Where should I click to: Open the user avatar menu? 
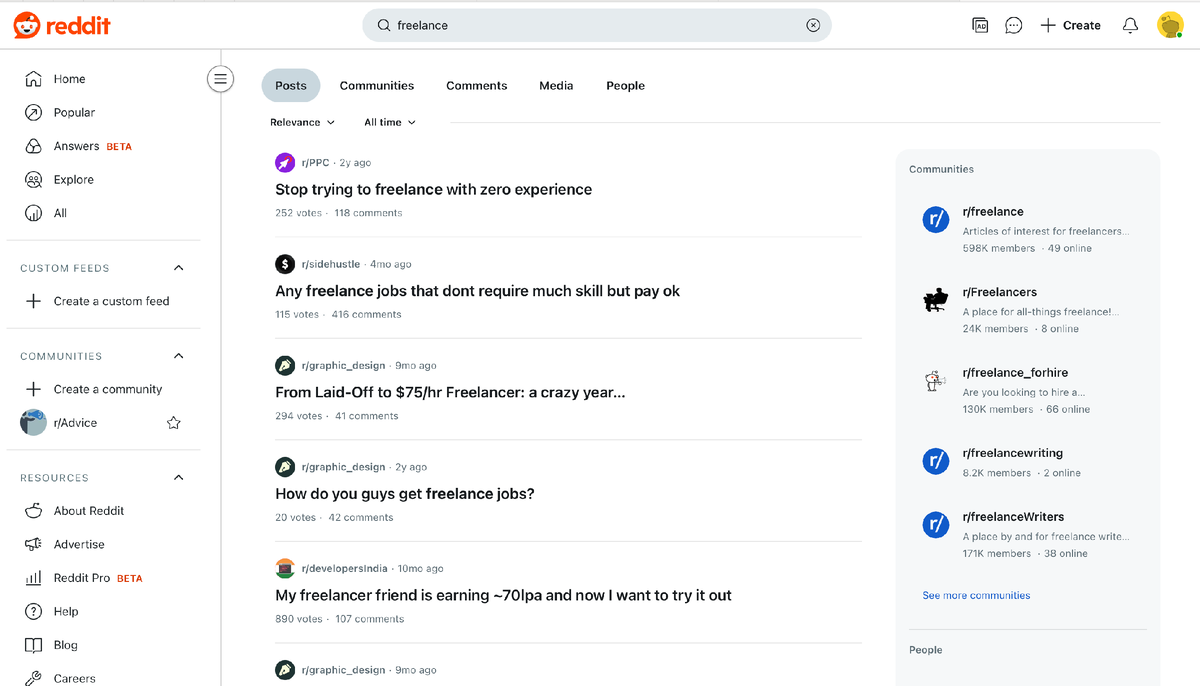point(1170,25)
